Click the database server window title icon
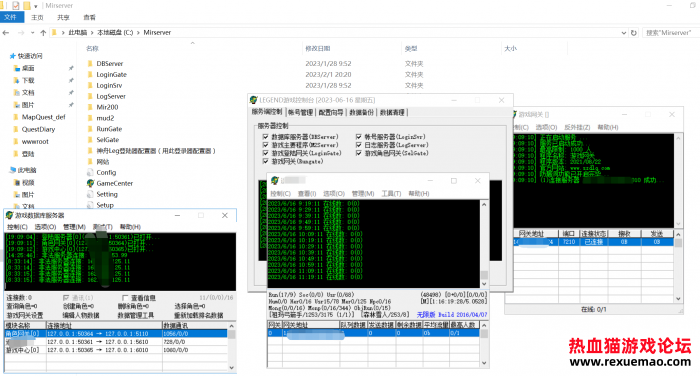 click(9, 215)
